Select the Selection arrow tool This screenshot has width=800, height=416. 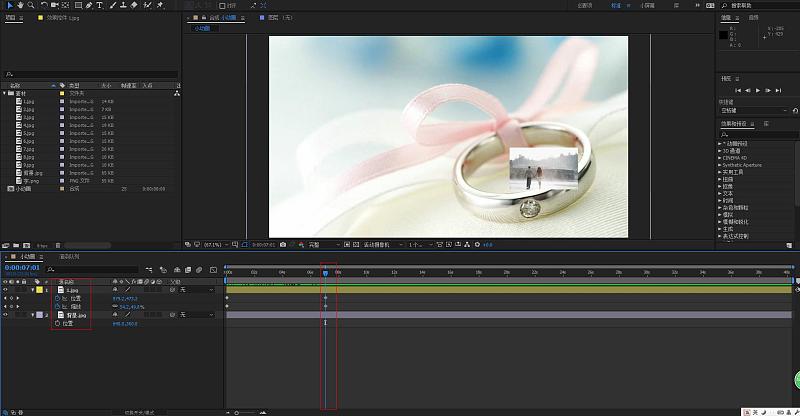point(7,5)
